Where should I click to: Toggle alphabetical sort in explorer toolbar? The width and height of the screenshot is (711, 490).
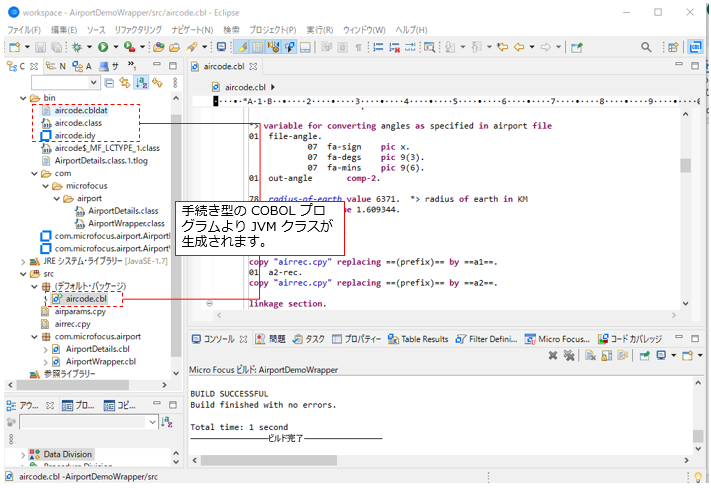click(141, 82)
